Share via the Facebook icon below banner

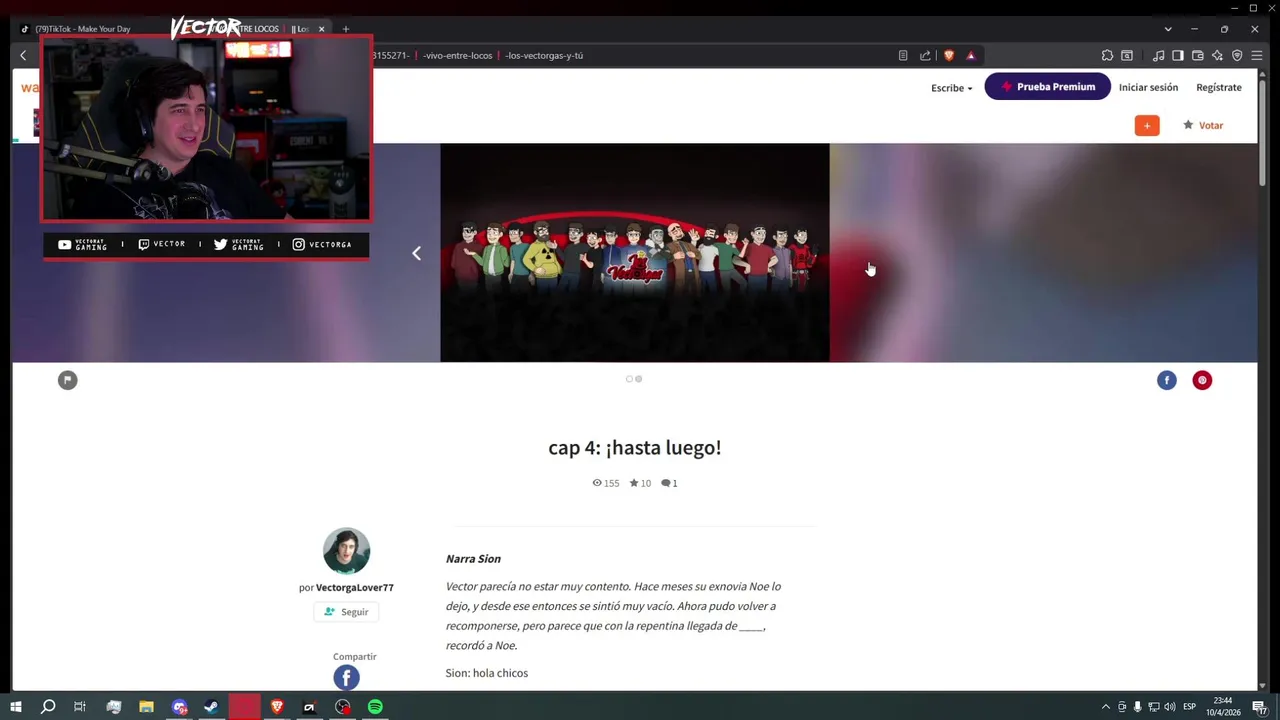click(x=1167, y=380)
